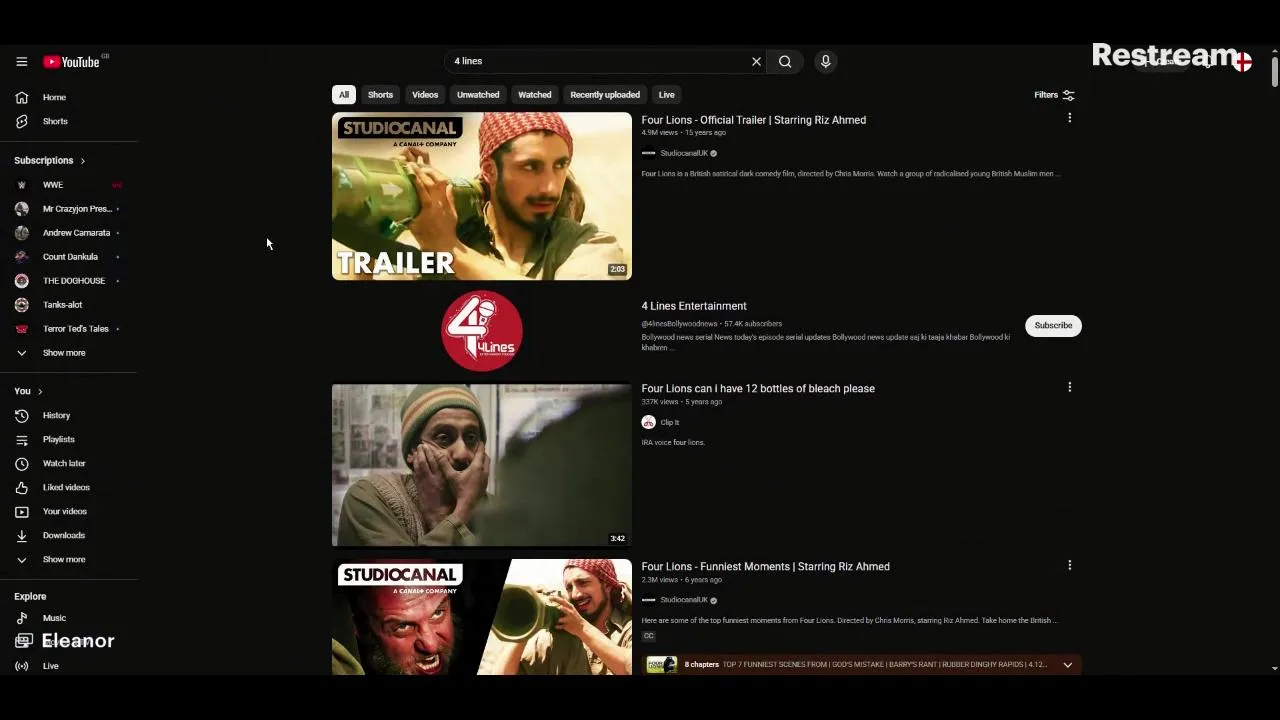Open Liked videos
The width and height of the screenshot is (1280, 720).
click(x=68, y=487)
